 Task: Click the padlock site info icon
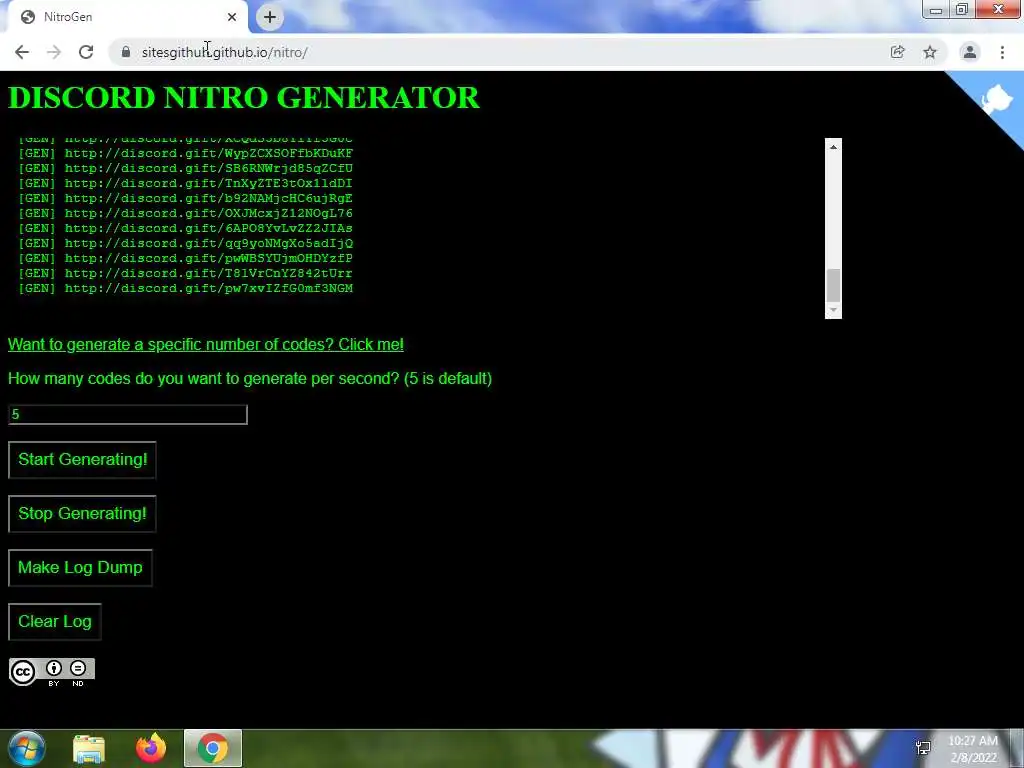126,52
